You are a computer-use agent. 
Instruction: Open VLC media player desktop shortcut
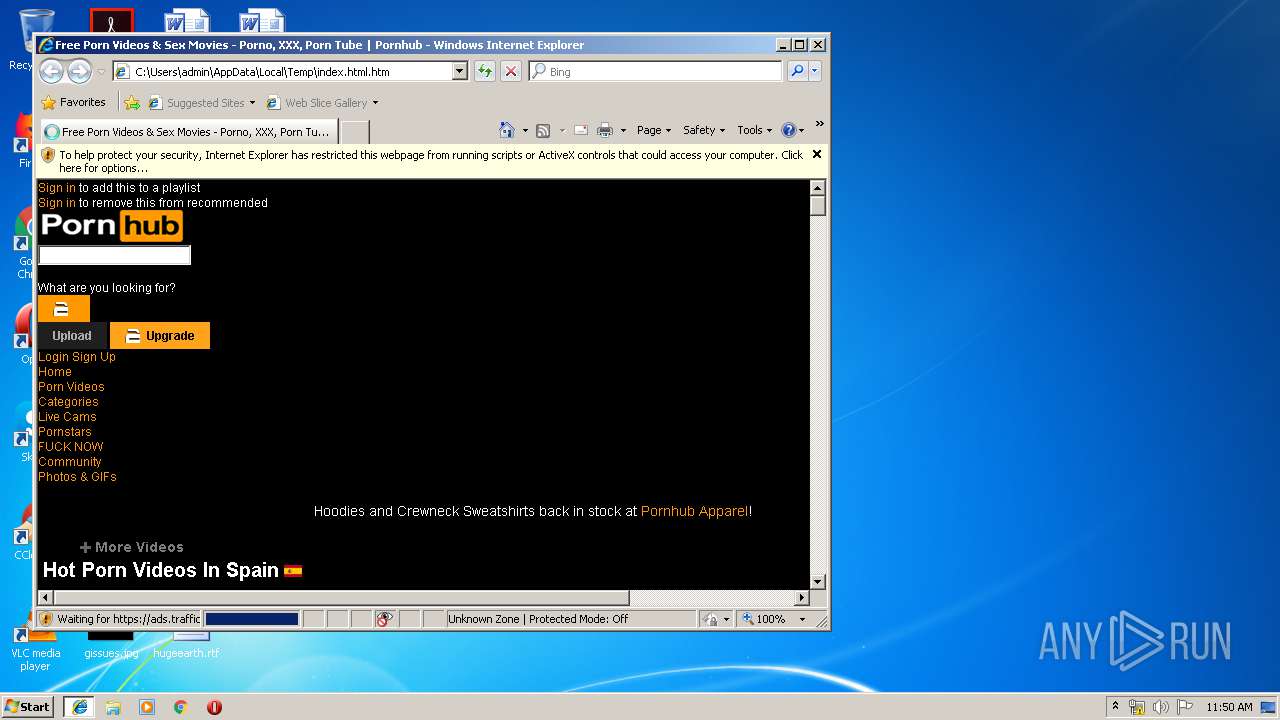tap(35, 650)
